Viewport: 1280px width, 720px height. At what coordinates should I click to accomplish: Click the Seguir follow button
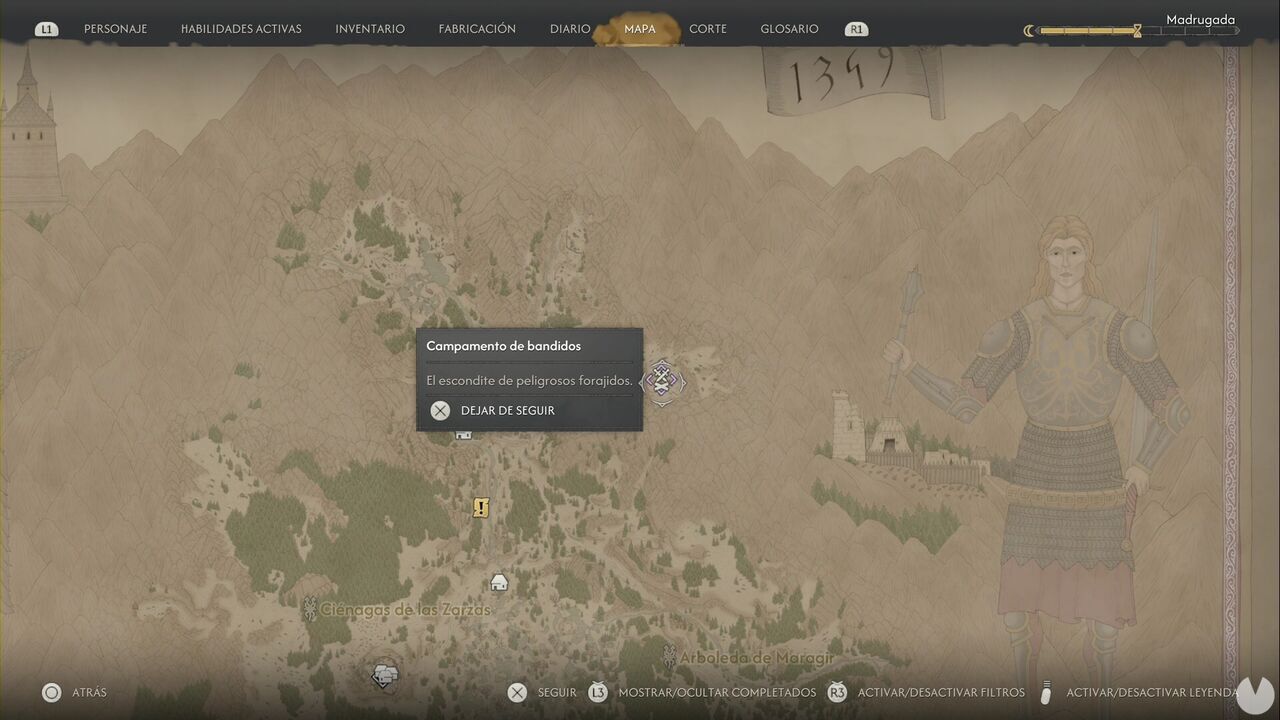coord(557,692)
